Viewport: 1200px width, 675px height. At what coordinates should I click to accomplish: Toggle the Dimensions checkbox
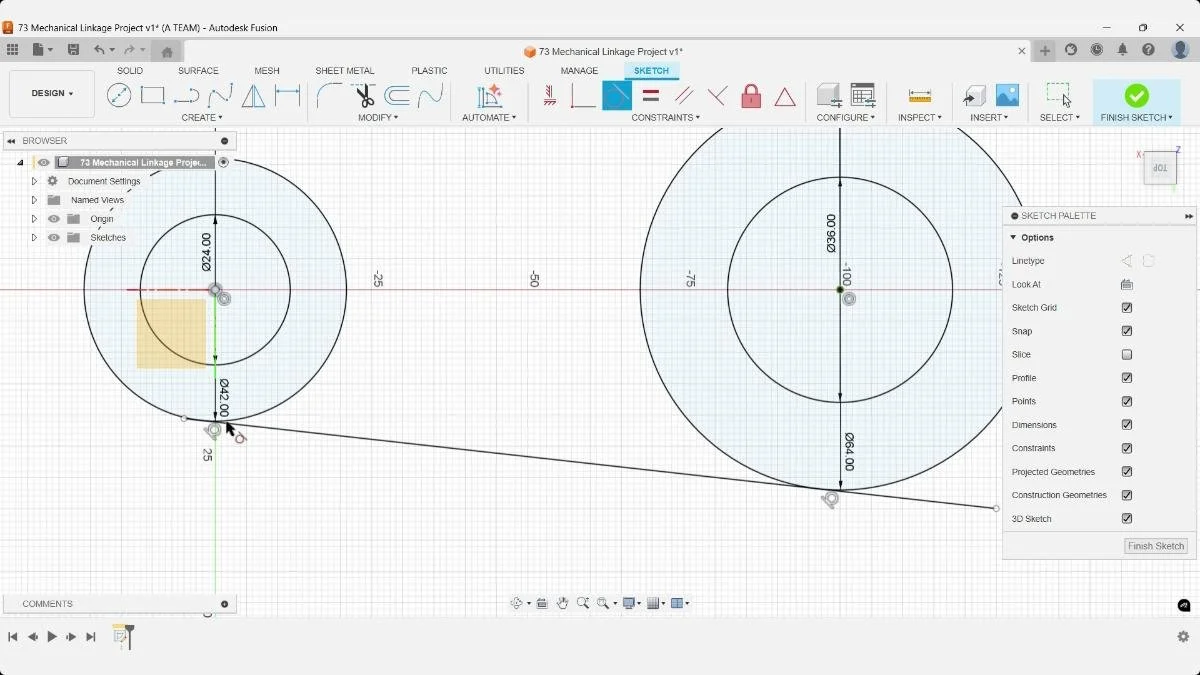pos(1127,425)
